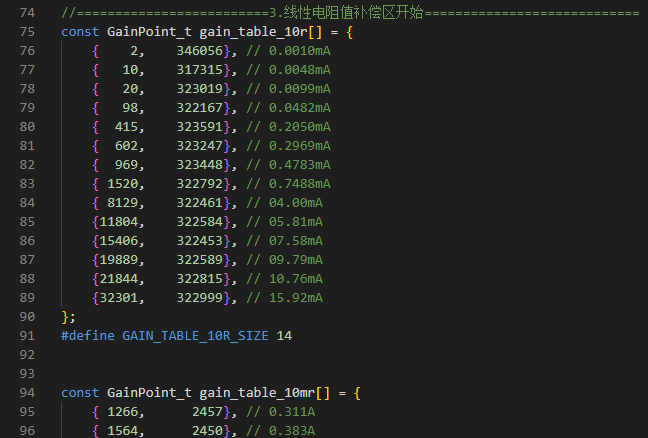648x438 pixels.
Task: Click the comment 0.383A on line 96
Action: (x=292, y=431)
